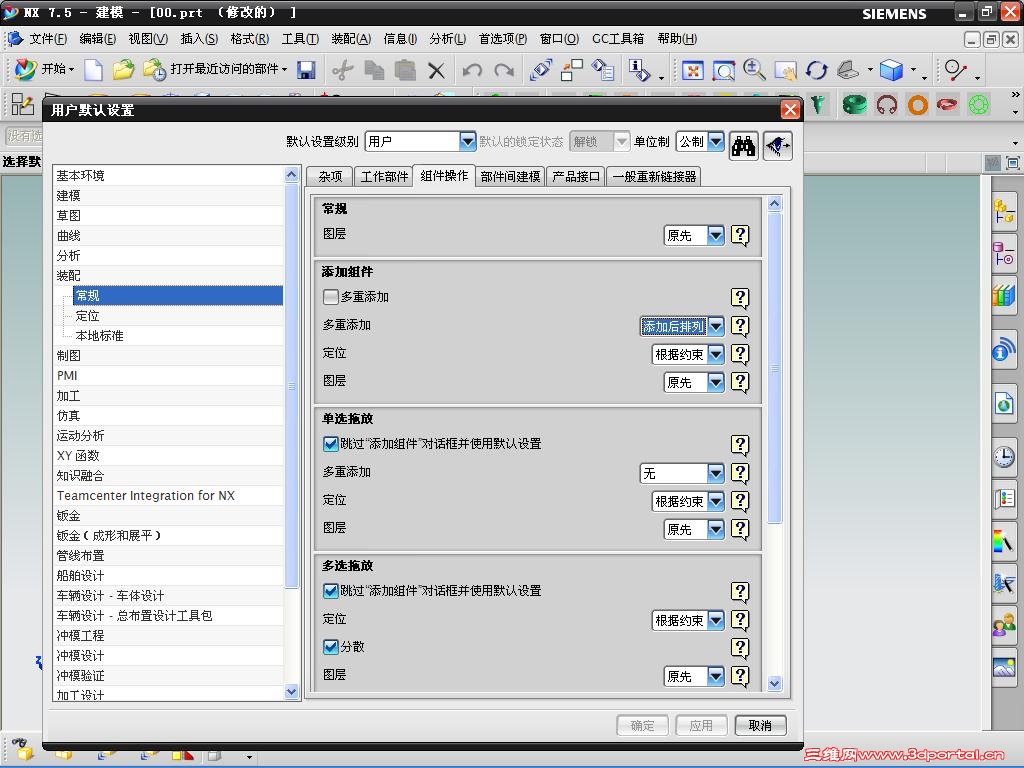The width and height of the screenshot is (1024, 768).
Task: Switch to the 产品接口 tab
Action: (575, 176)
